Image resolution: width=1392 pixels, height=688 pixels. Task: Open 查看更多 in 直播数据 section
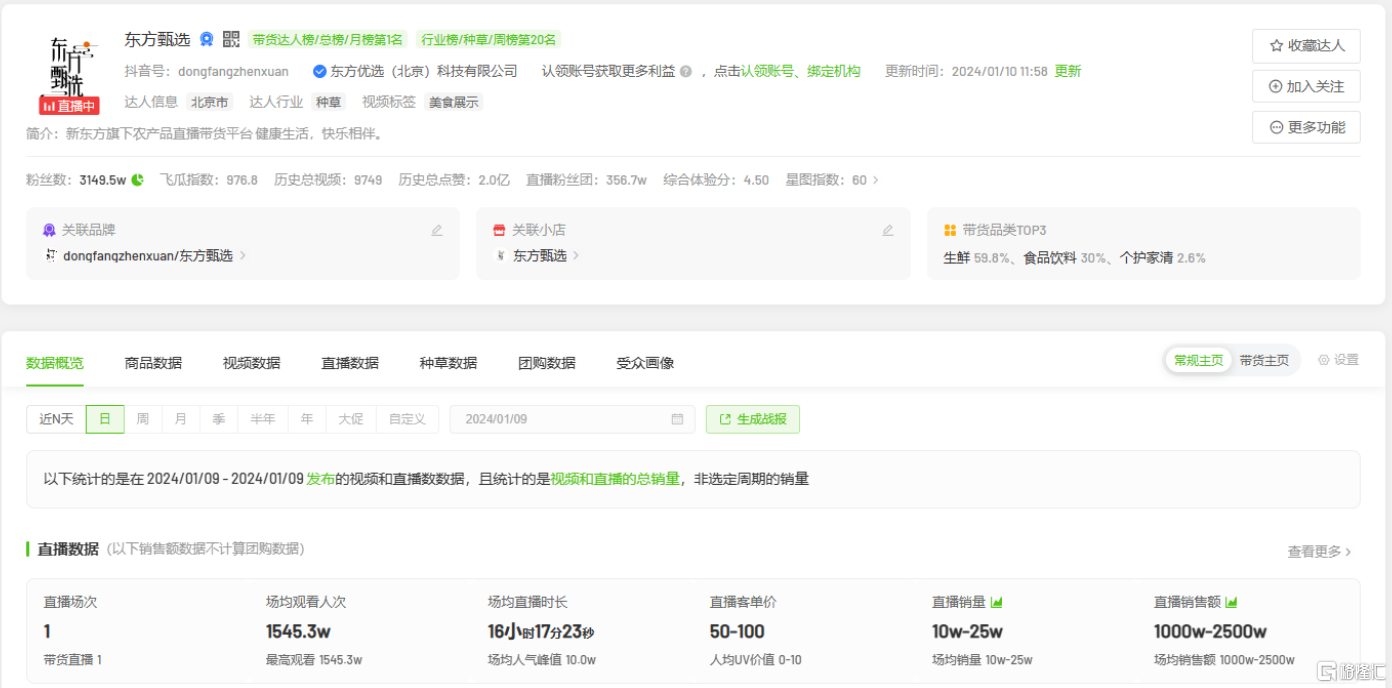(1320, 551)
